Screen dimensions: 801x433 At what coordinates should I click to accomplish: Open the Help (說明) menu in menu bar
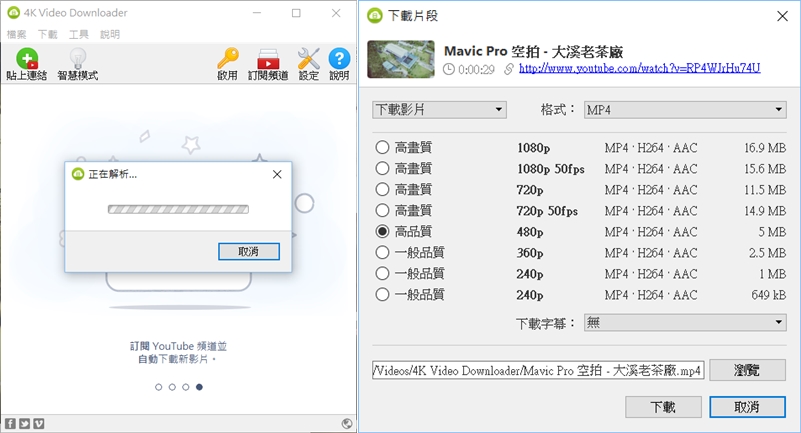[110, 34]
